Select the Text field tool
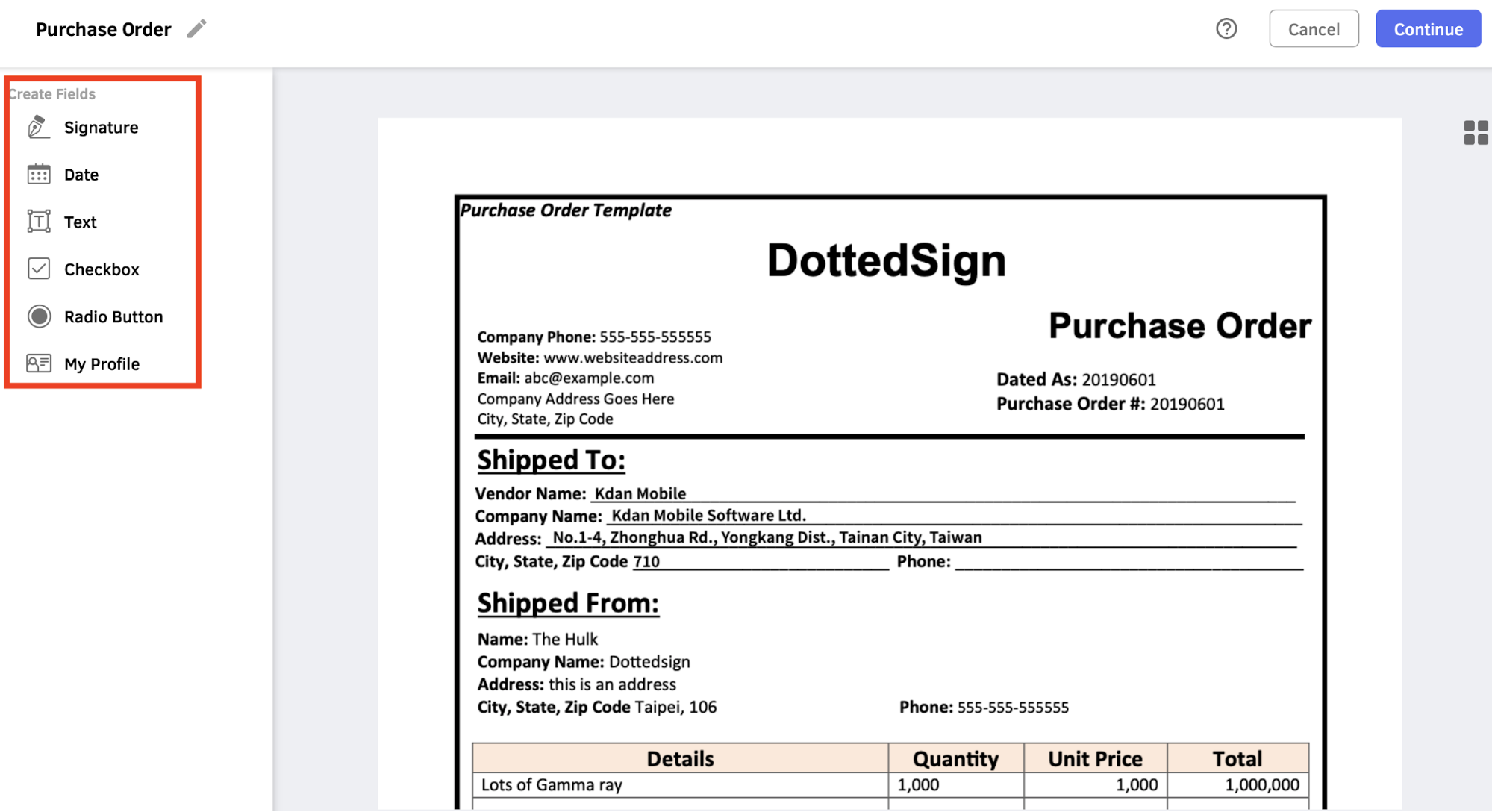Image resolution: width=1492 pixels, height=812 pixels. [x=80, y=221]
